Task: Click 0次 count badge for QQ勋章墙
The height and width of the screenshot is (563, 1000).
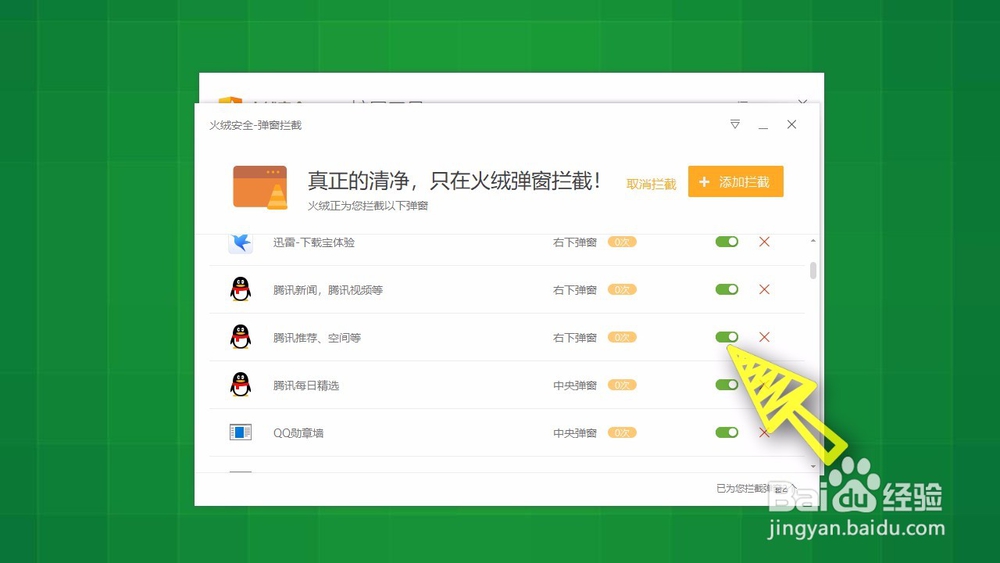Action: tap(622, 433)
